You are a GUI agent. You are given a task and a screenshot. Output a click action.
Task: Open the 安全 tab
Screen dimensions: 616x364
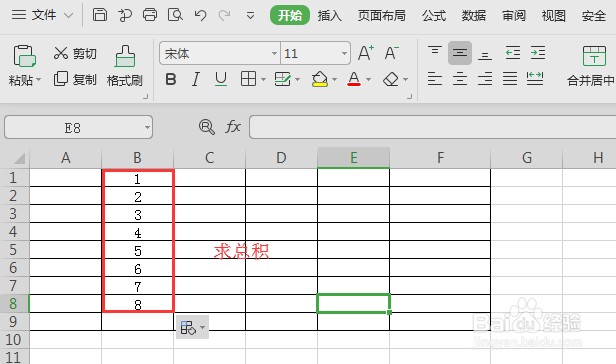pyautogui.click(x=594, y=15)
